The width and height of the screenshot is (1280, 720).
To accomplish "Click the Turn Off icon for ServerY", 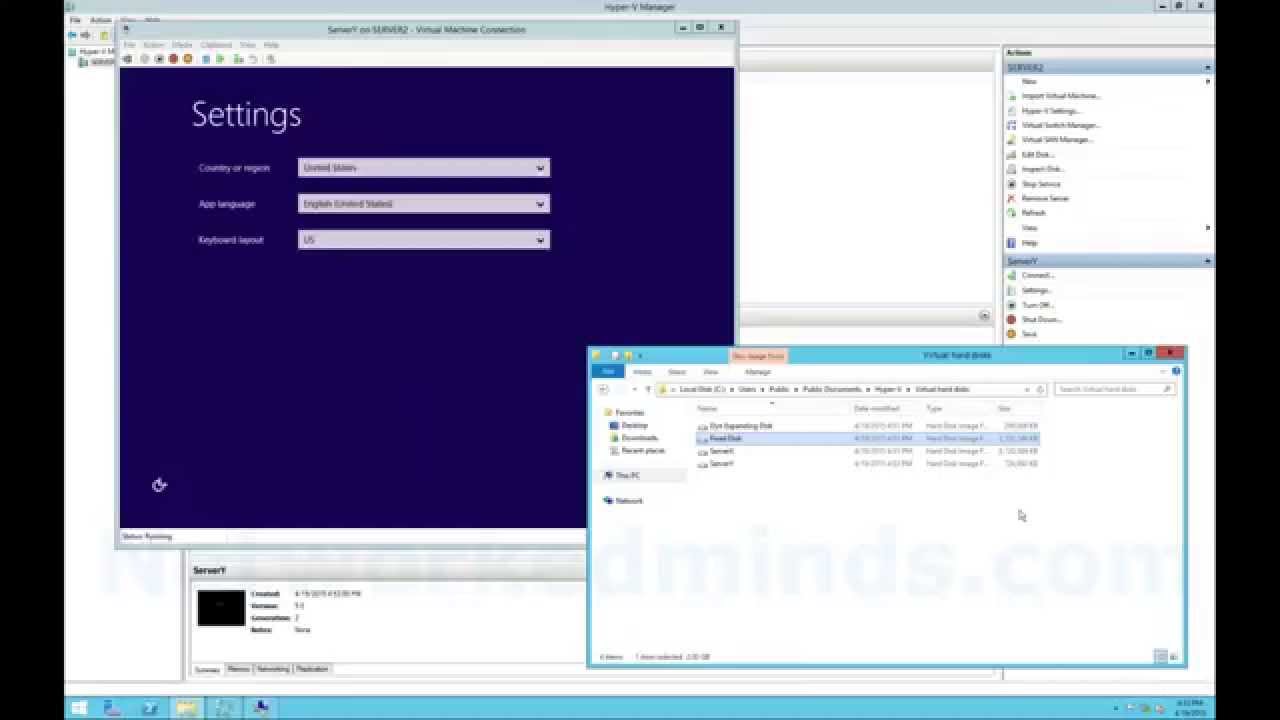I will click(x=1012, y=305).
